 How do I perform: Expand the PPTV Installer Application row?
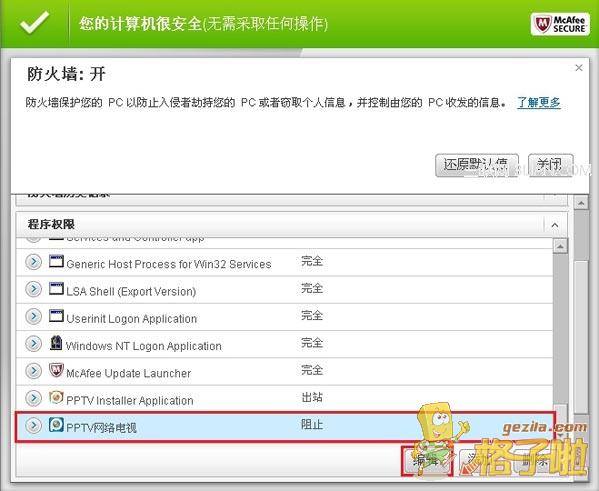[34, 398]
